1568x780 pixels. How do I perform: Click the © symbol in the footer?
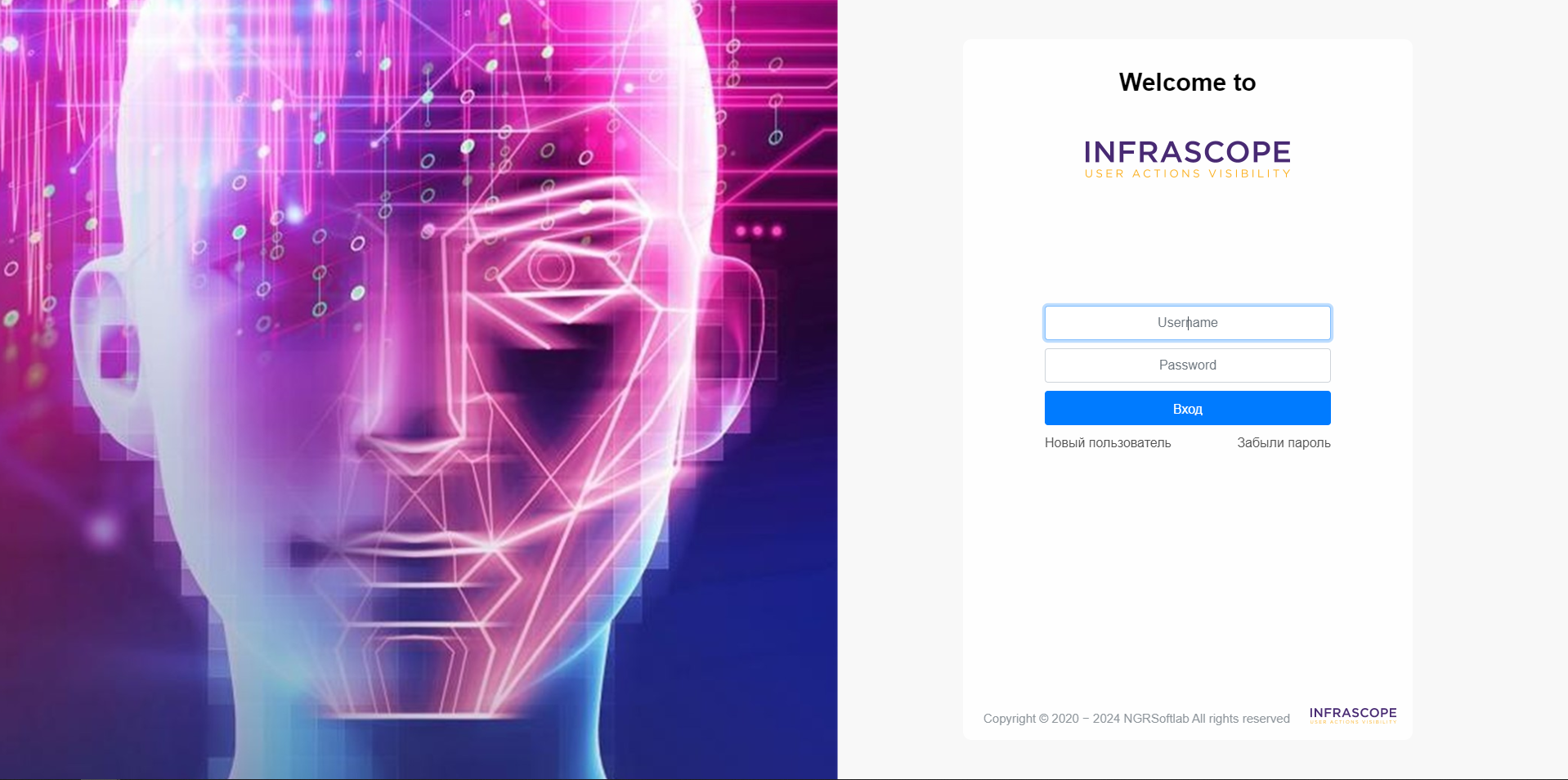click(1043, 719)
